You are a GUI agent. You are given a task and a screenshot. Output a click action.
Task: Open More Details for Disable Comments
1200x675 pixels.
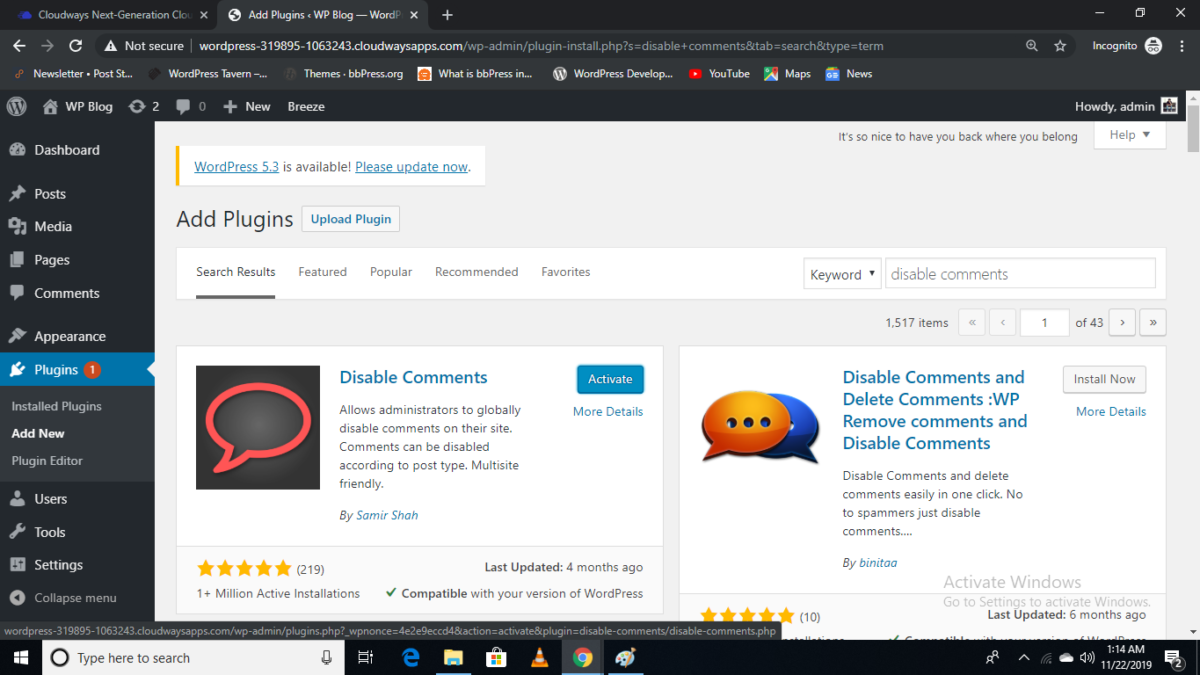click(608, 411)
